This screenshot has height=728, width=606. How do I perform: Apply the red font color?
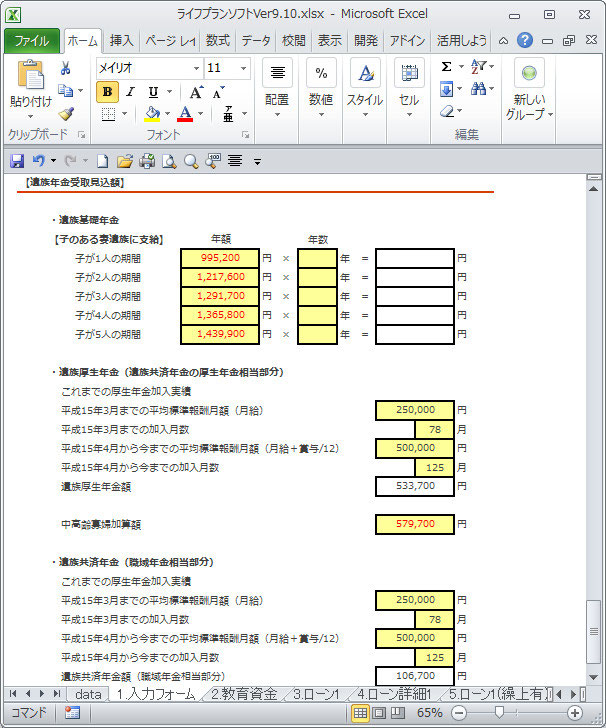pos(185,114)
